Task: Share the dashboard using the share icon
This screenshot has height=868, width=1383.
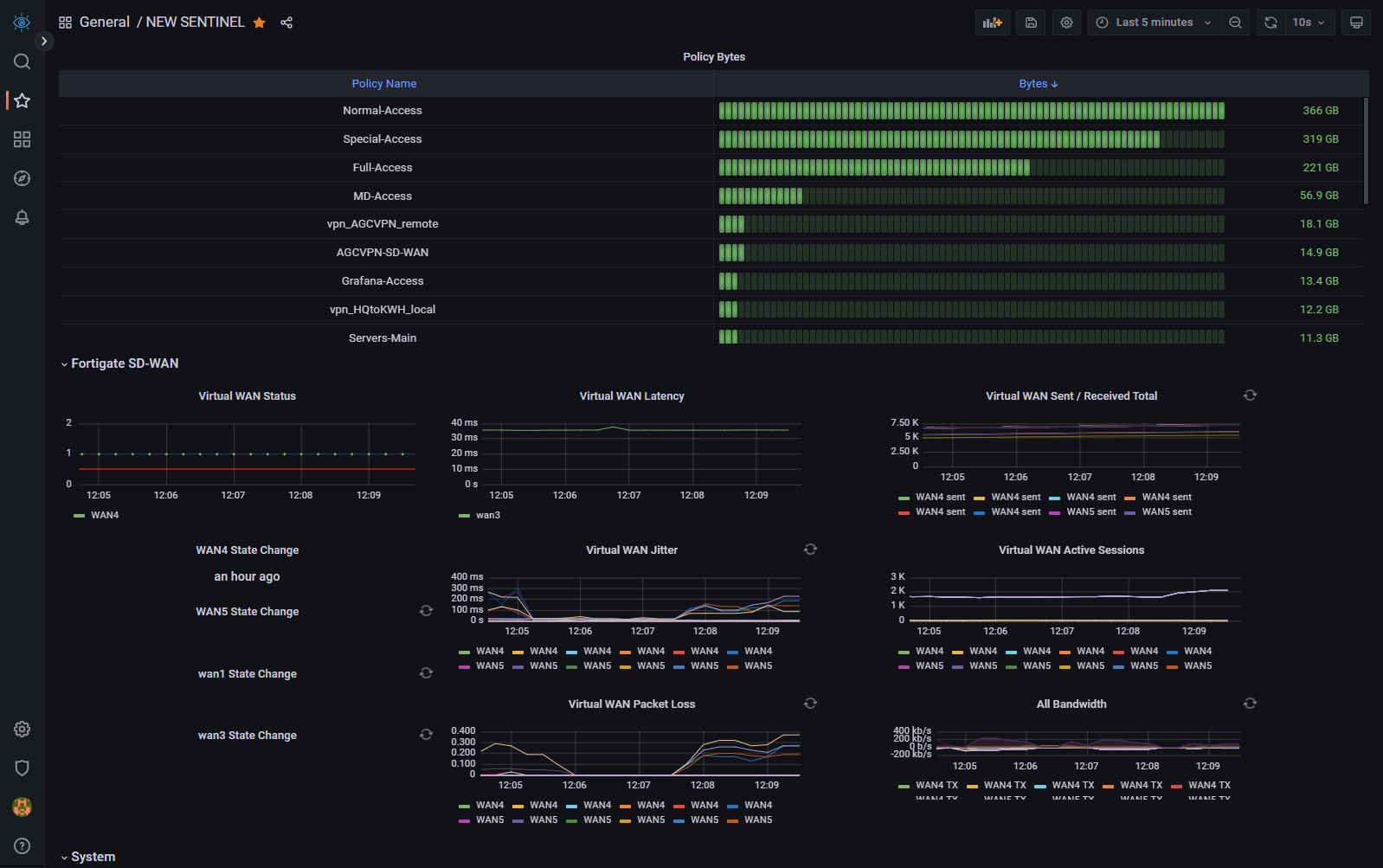Action: [x=286, y=23]
